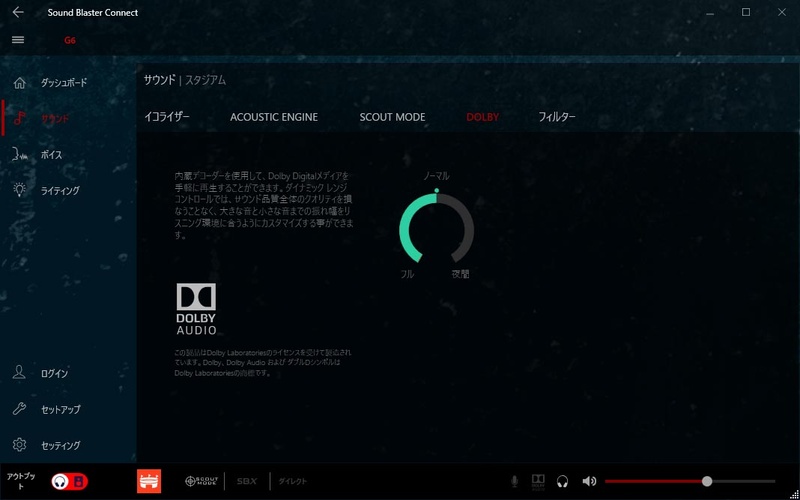Open セットアップ wrench icon
The height and width of the screenshot is (500, 800).
coord(19,409)
